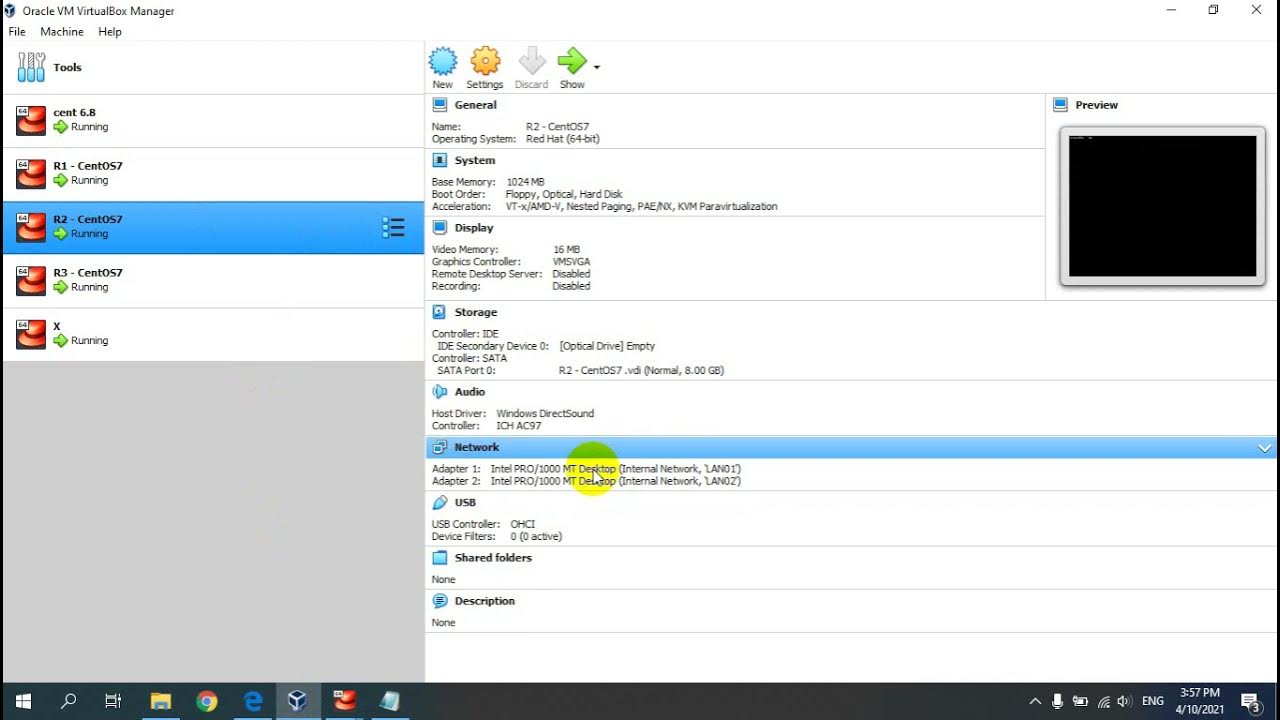Open the Audio settings heading link

470,392
